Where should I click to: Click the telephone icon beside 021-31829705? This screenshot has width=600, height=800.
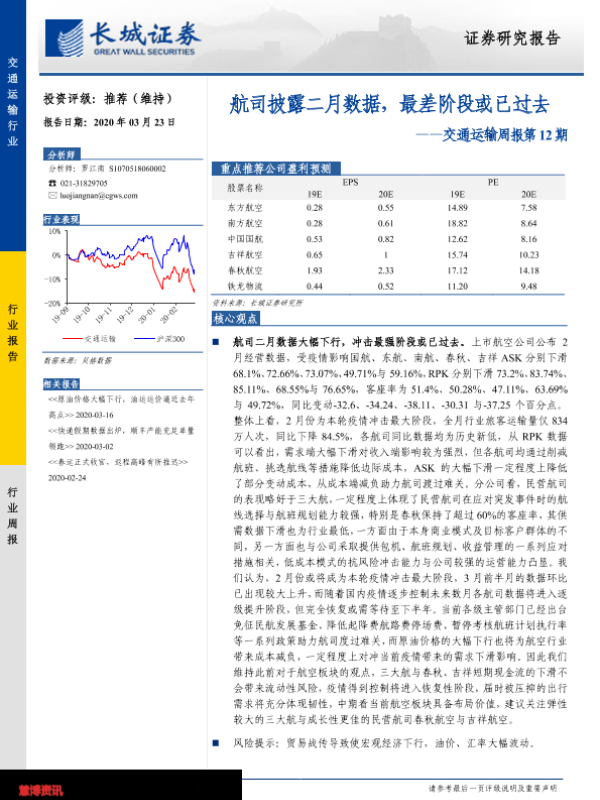coord(52,183)
